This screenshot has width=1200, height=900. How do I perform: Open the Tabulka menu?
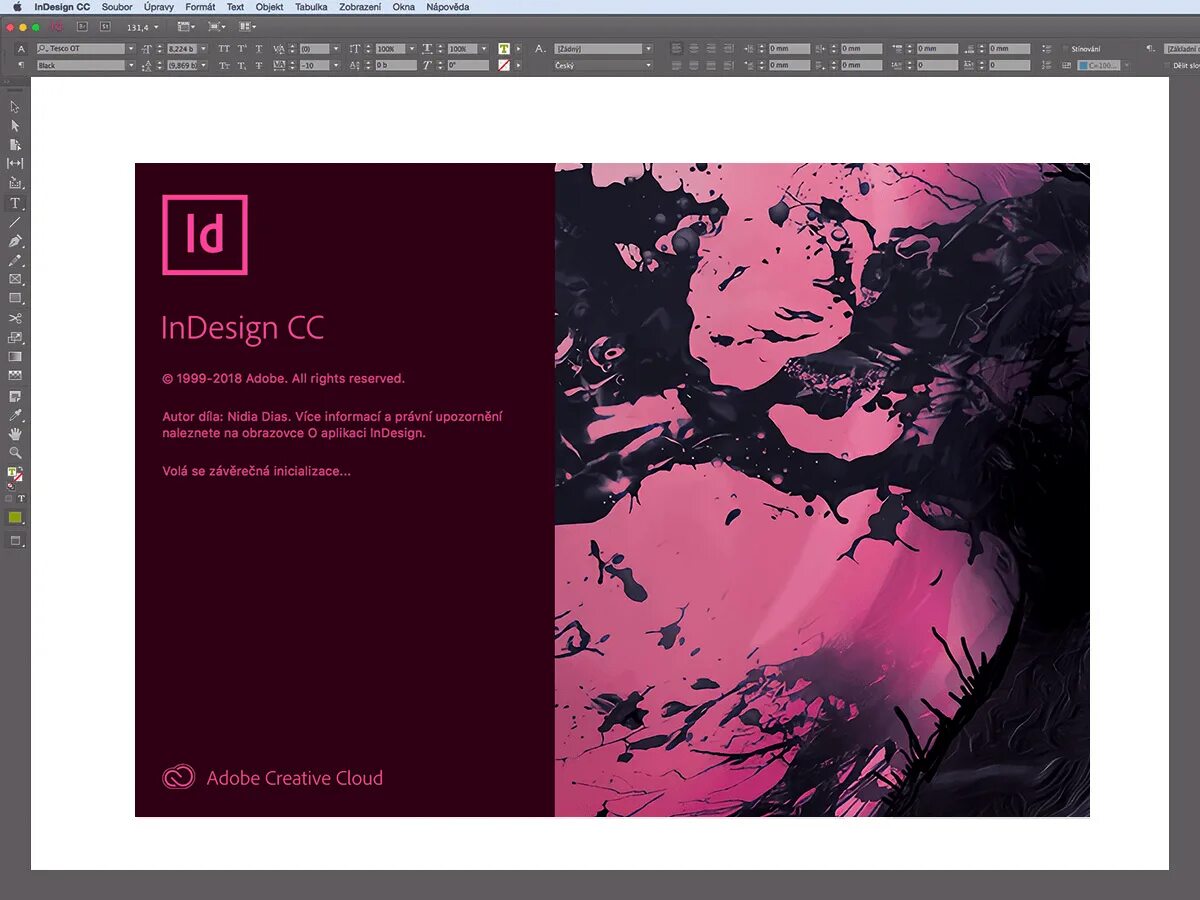[311, 7]
